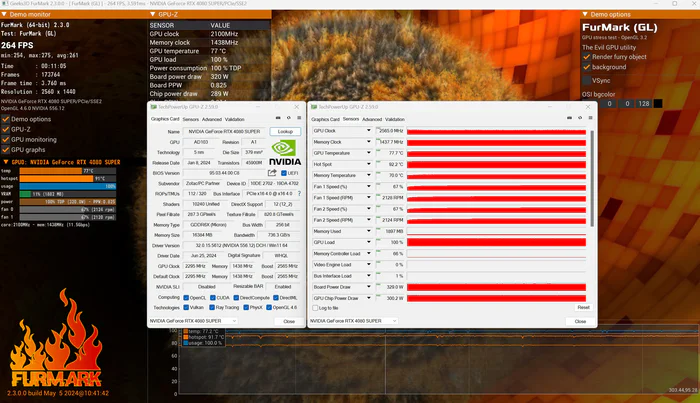Switch to Sensors tab in Graphics Card window
The image size is (700, 403).
[191, 119]
